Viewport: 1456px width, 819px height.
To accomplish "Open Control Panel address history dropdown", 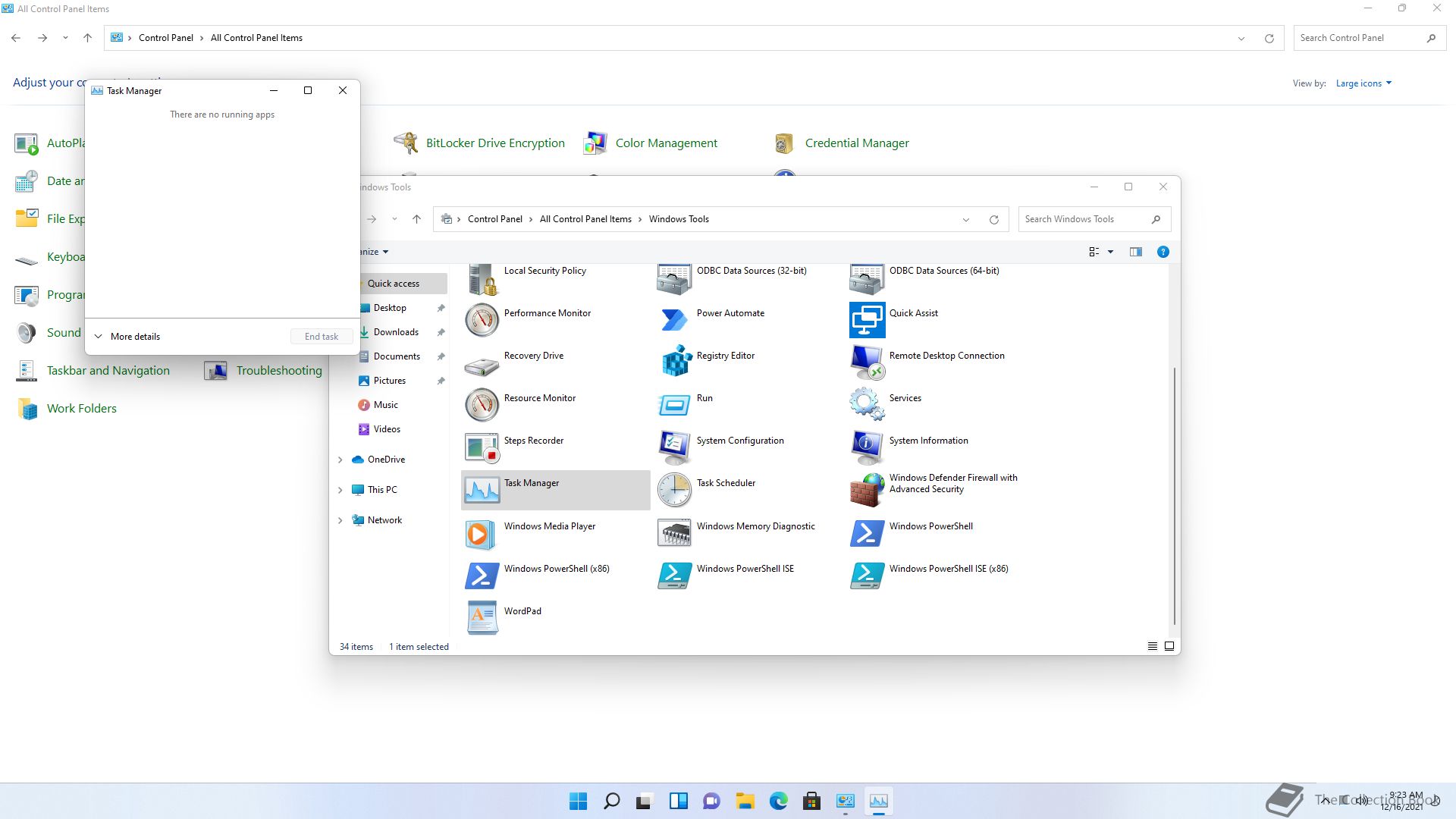I will pos(1241,39).
